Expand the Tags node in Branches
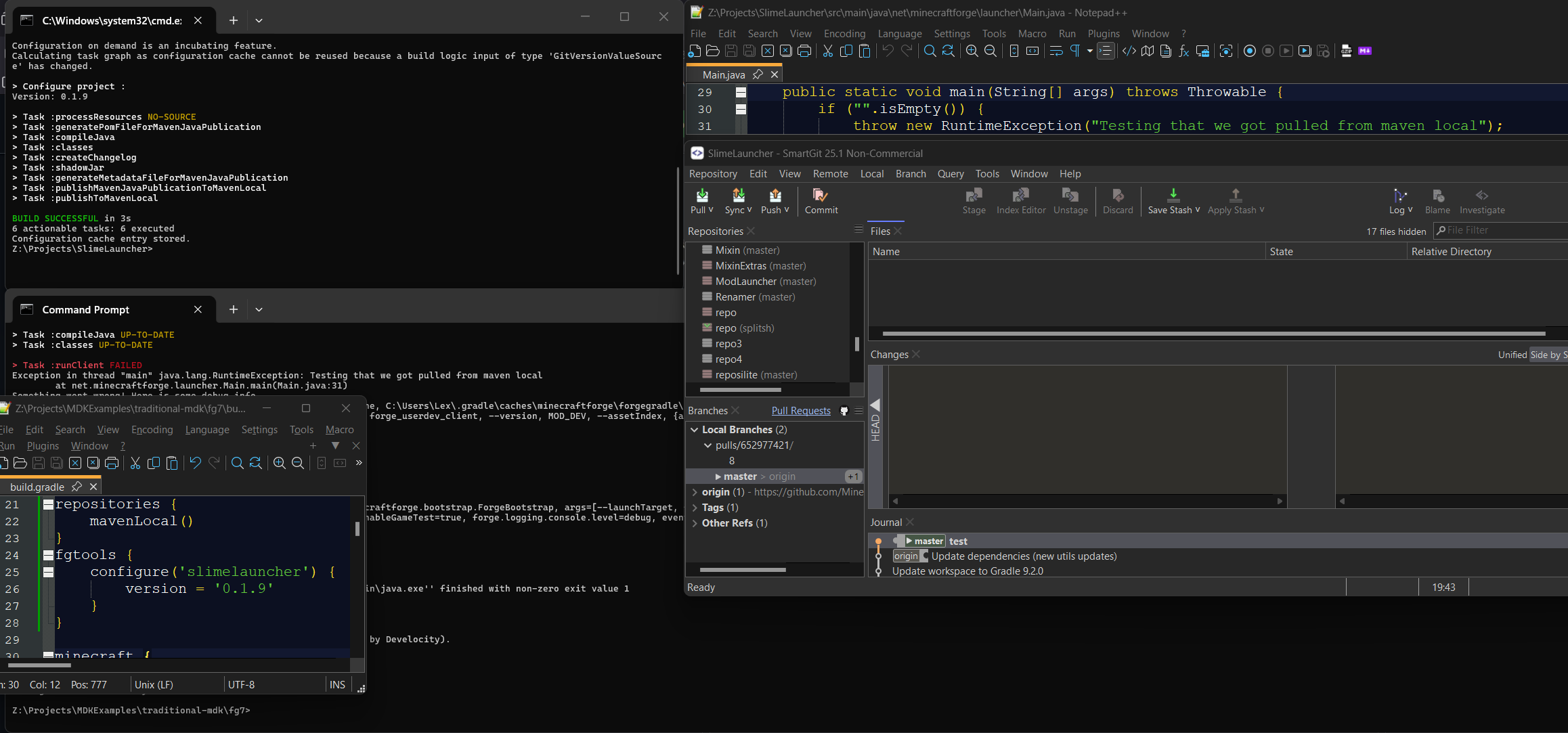This screenshot has width=1568, height=733. pos(695,508)
